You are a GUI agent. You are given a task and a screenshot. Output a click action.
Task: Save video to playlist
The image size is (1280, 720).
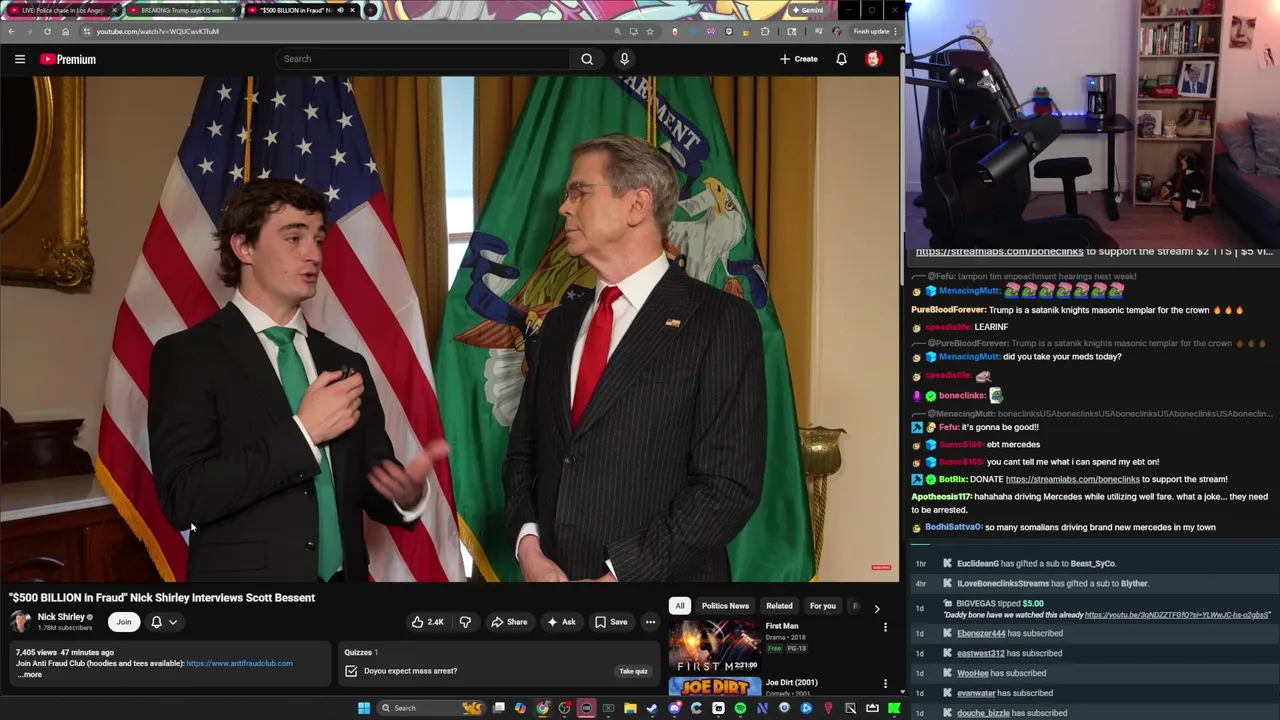[x=611, y=622]
